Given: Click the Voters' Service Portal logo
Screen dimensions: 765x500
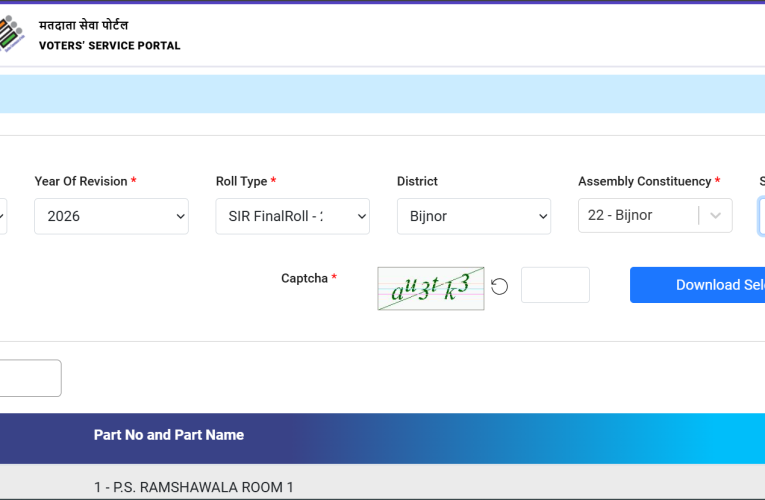Looking at the screenshot, I should [14, 34].
